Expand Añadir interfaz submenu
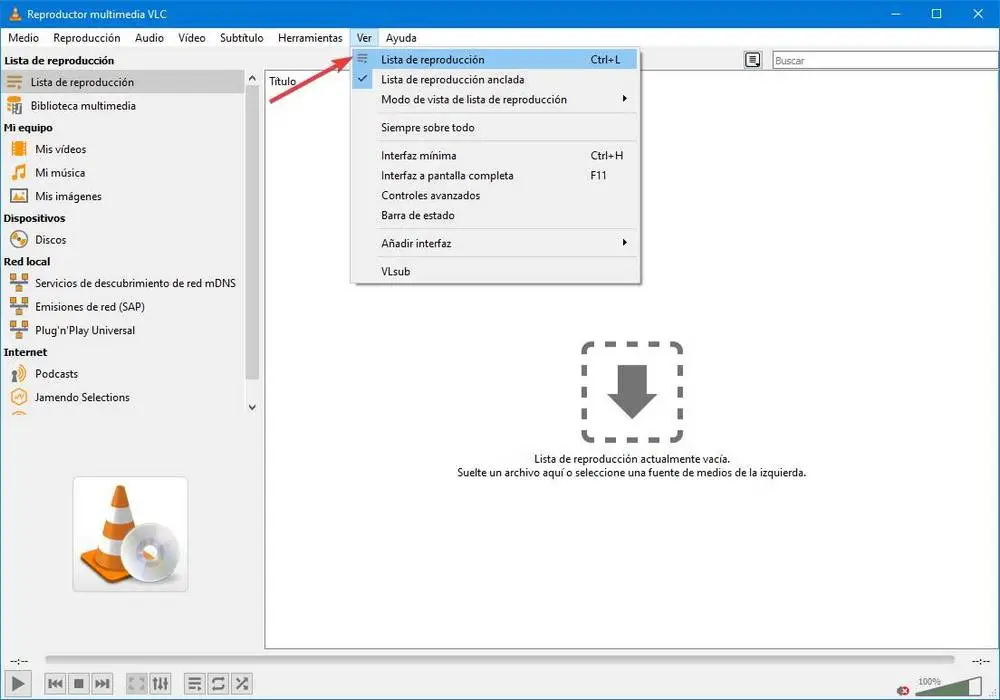Screen dimensions: 1000x700 click(495, 243)
